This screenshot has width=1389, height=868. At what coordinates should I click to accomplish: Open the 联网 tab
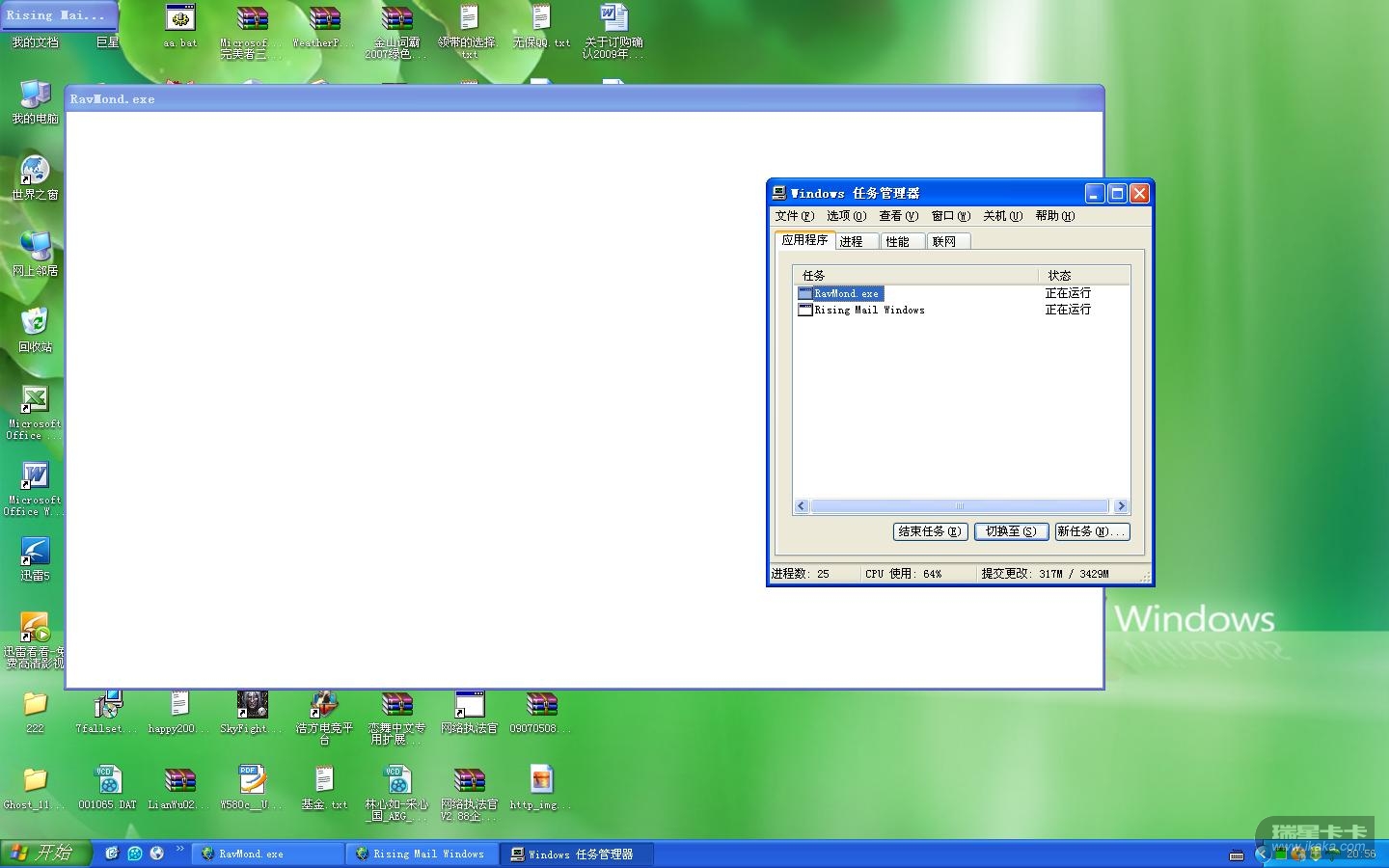(944, 242)
